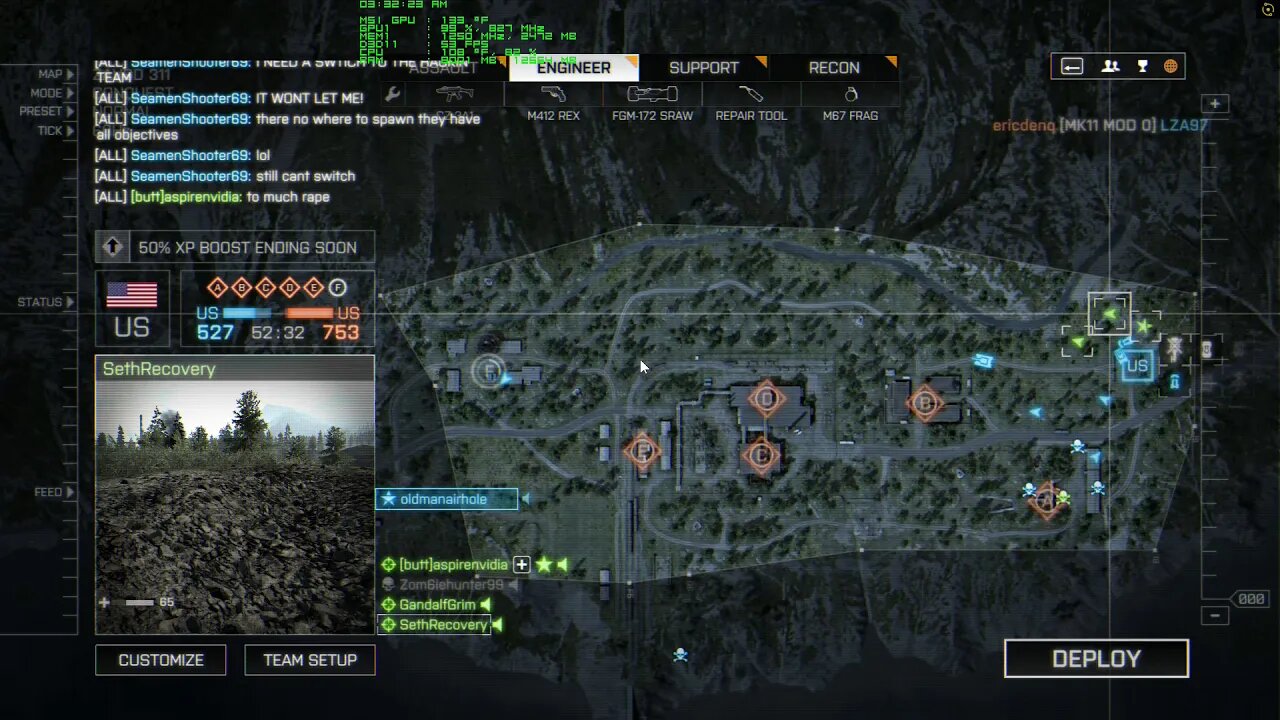The image size is (1280, 720).
Task: Zoom out map with minus button
Action: pos(1215,616)
